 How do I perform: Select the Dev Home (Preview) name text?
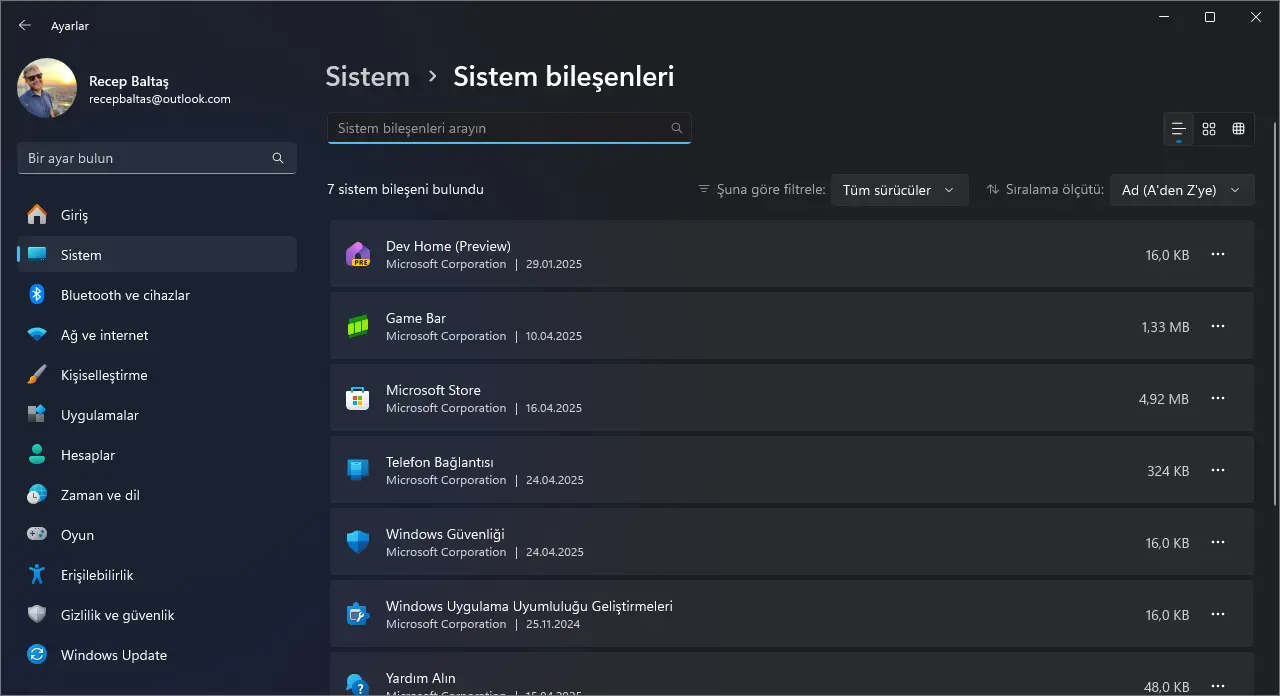448,246
